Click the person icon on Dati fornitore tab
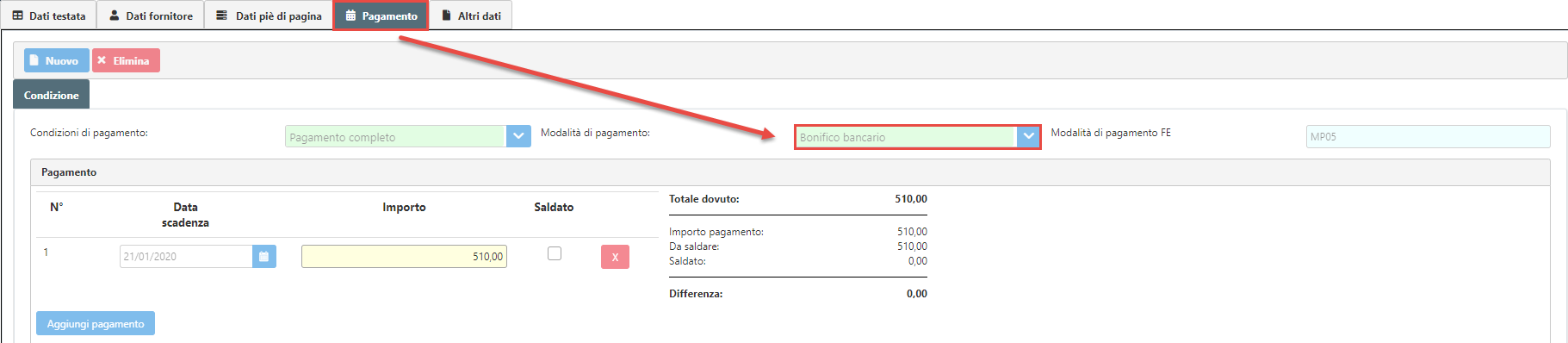The width and height of the screenshot is (1568, 343). click(115, 16)
